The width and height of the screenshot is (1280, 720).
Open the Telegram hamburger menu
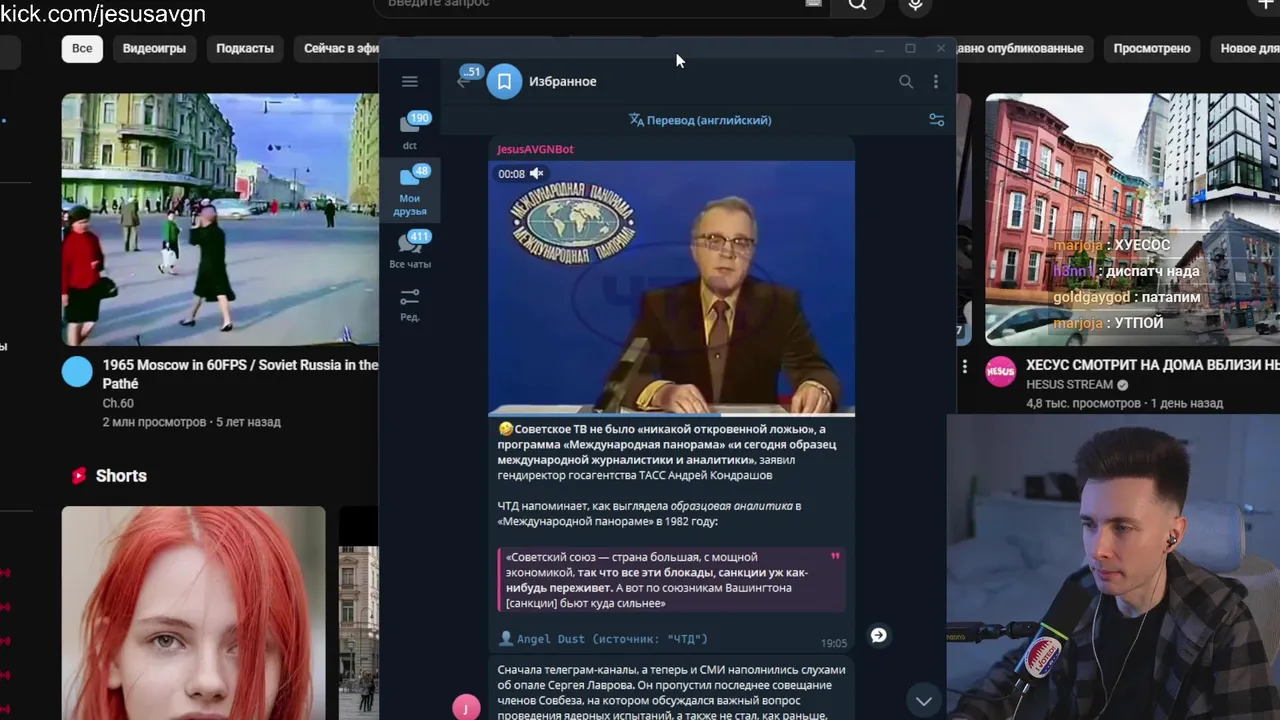[409, 81]
